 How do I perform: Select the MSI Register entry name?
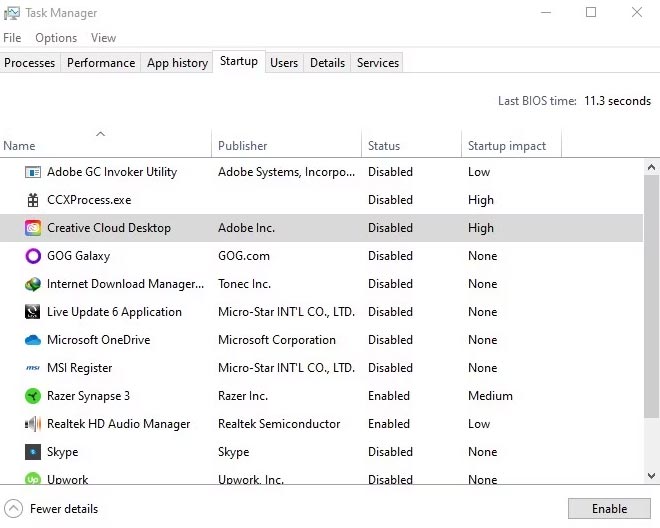coord(80,368)
